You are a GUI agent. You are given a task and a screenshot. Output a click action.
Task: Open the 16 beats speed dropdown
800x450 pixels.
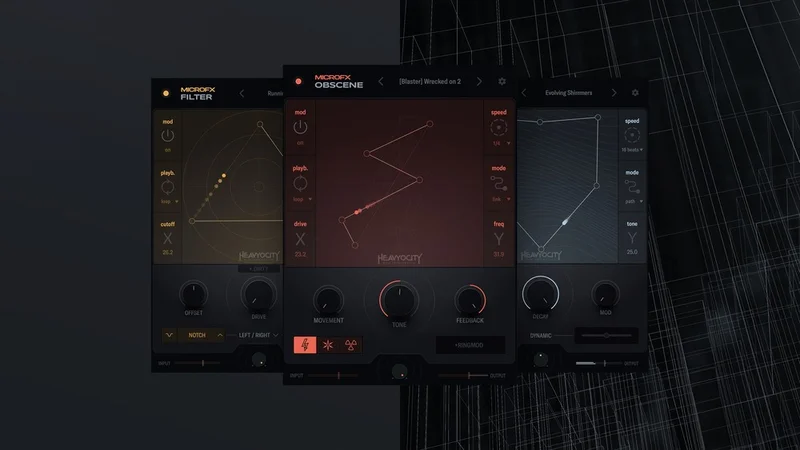tap(632, 150)
